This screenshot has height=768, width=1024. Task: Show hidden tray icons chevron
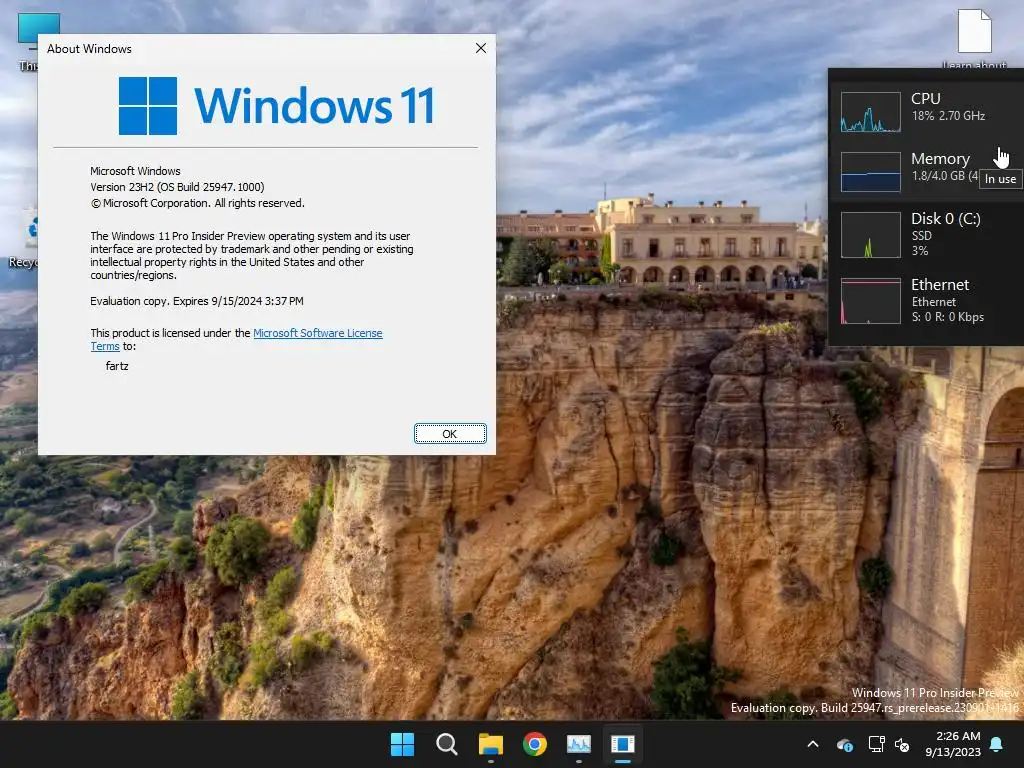point(813,744)
